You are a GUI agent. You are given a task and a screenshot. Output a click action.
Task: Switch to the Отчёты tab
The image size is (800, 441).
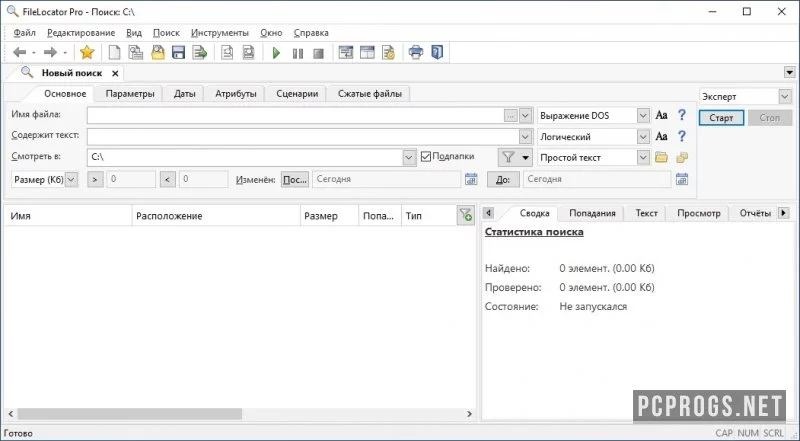[x=755, y=213]
